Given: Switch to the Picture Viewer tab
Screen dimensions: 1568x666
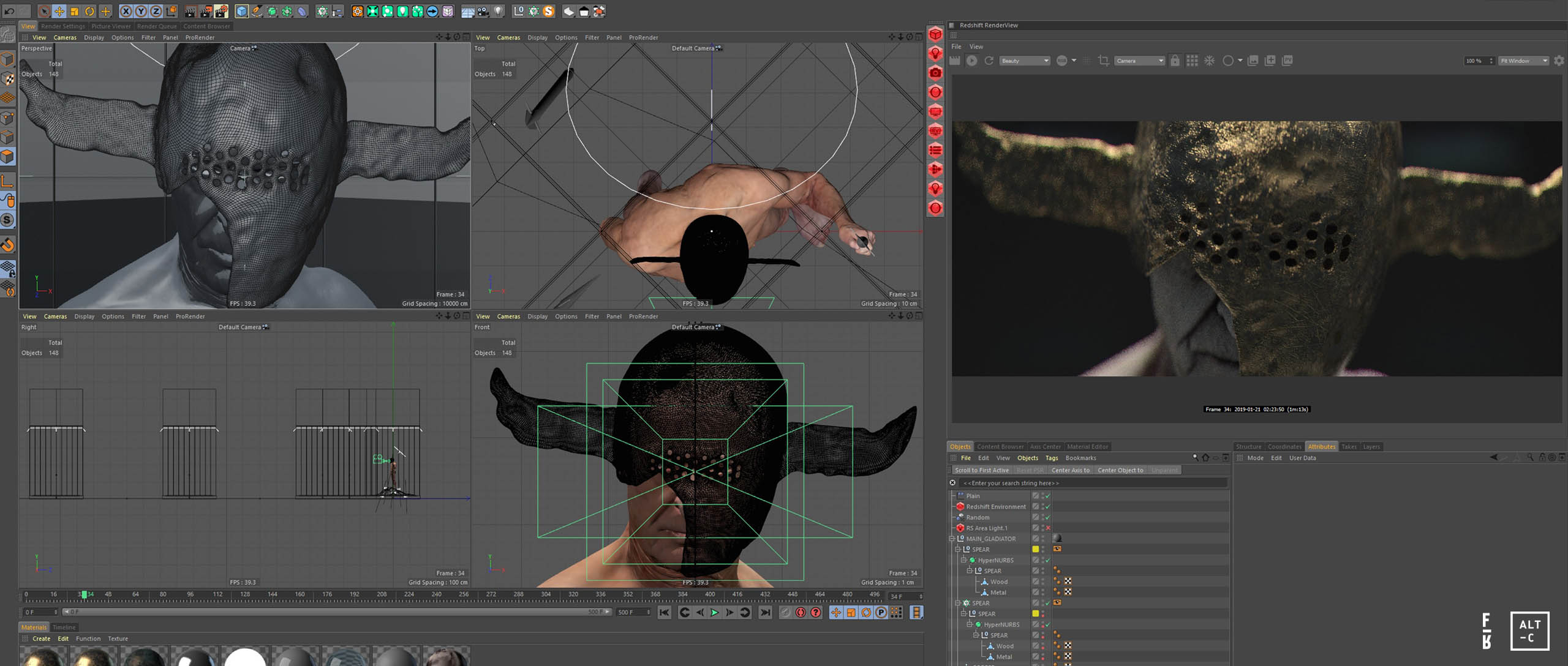Looking at the screenshot, I should point(111,26).
